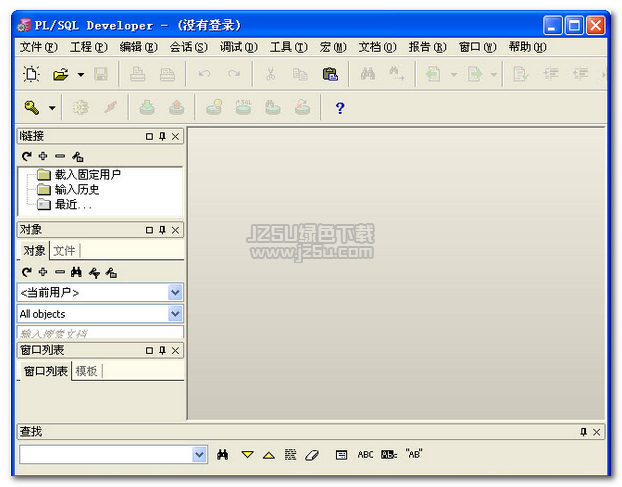Maximize the 链接 panel
622x487 pixels.
(149, 136)
